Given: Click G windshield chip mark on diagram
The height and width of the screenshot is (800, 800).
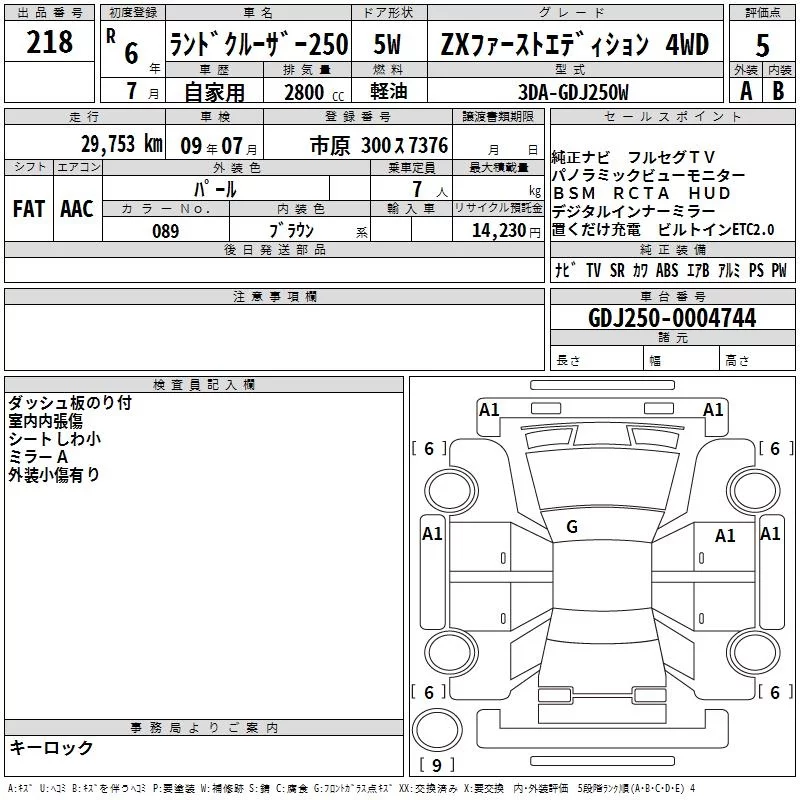Looking at the screenshot, I should [572, 527].
